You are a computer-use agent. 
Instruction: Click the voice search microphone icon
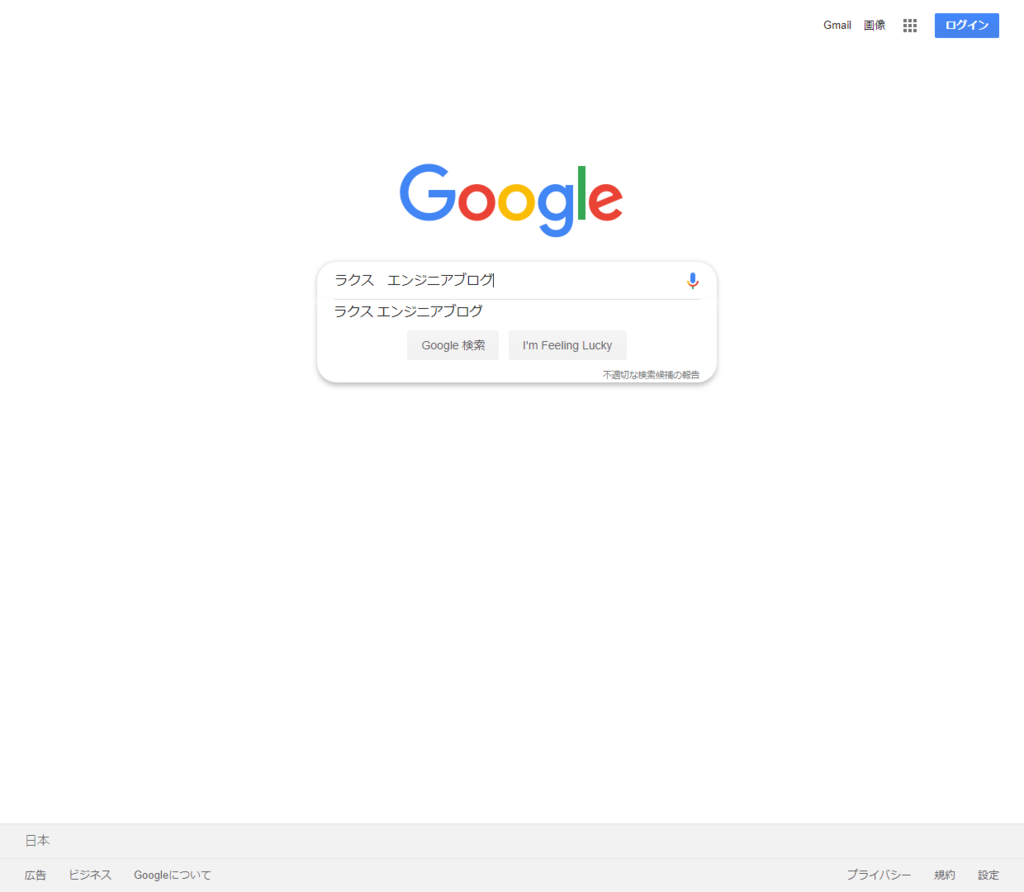692,281
